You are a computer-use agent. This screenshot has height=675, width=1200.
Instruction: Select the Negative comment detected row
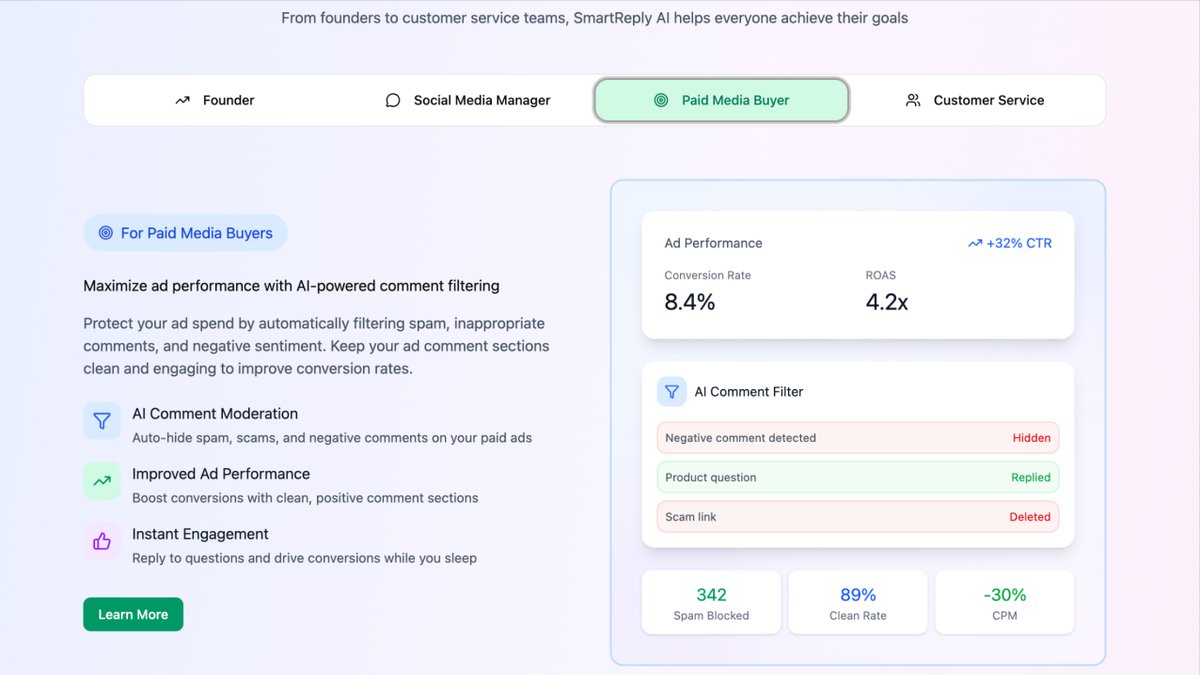pyautogui.click(x=858, y=438)
